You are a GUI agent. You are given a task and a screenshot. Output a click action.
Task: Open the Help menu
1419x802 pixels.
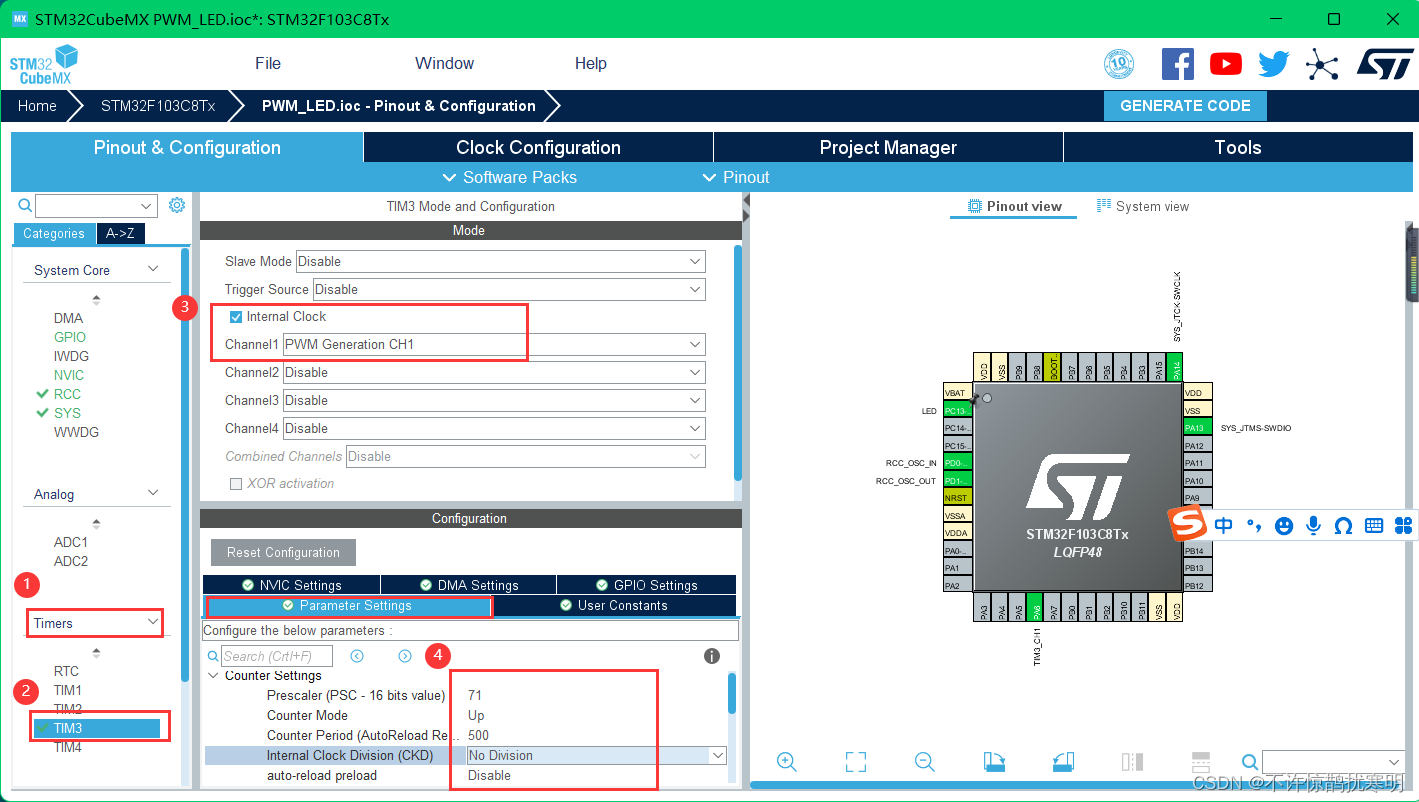point(590,63)
